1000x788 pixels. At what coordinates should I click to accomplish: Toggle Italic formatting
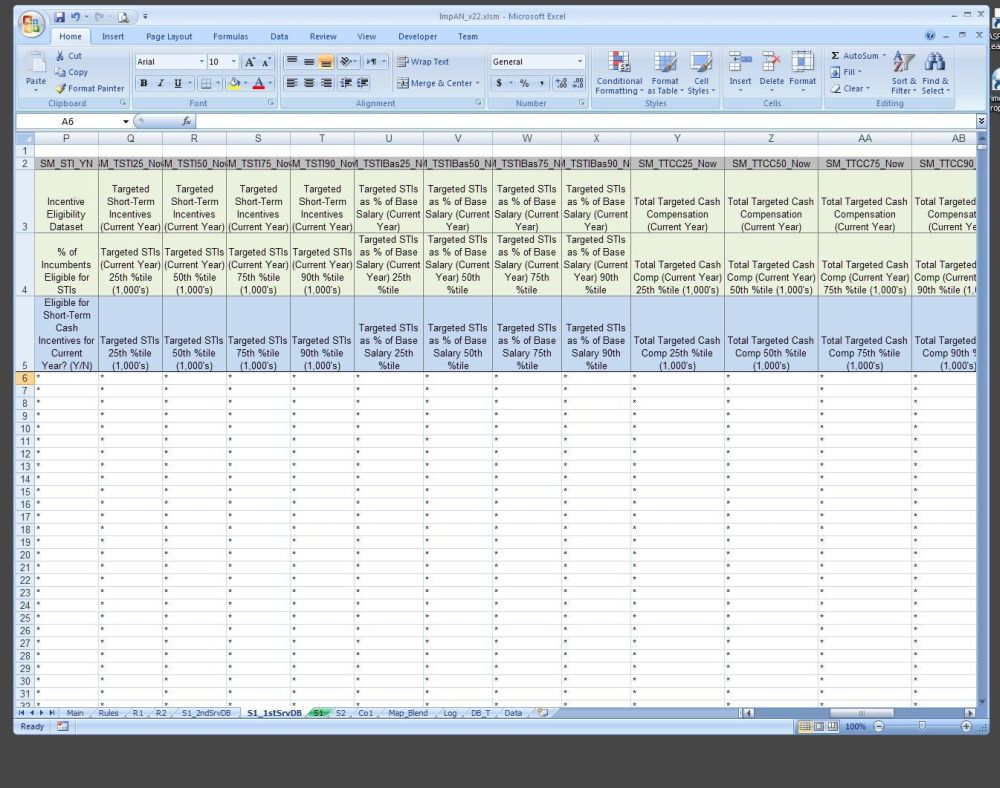click(160, 83)
